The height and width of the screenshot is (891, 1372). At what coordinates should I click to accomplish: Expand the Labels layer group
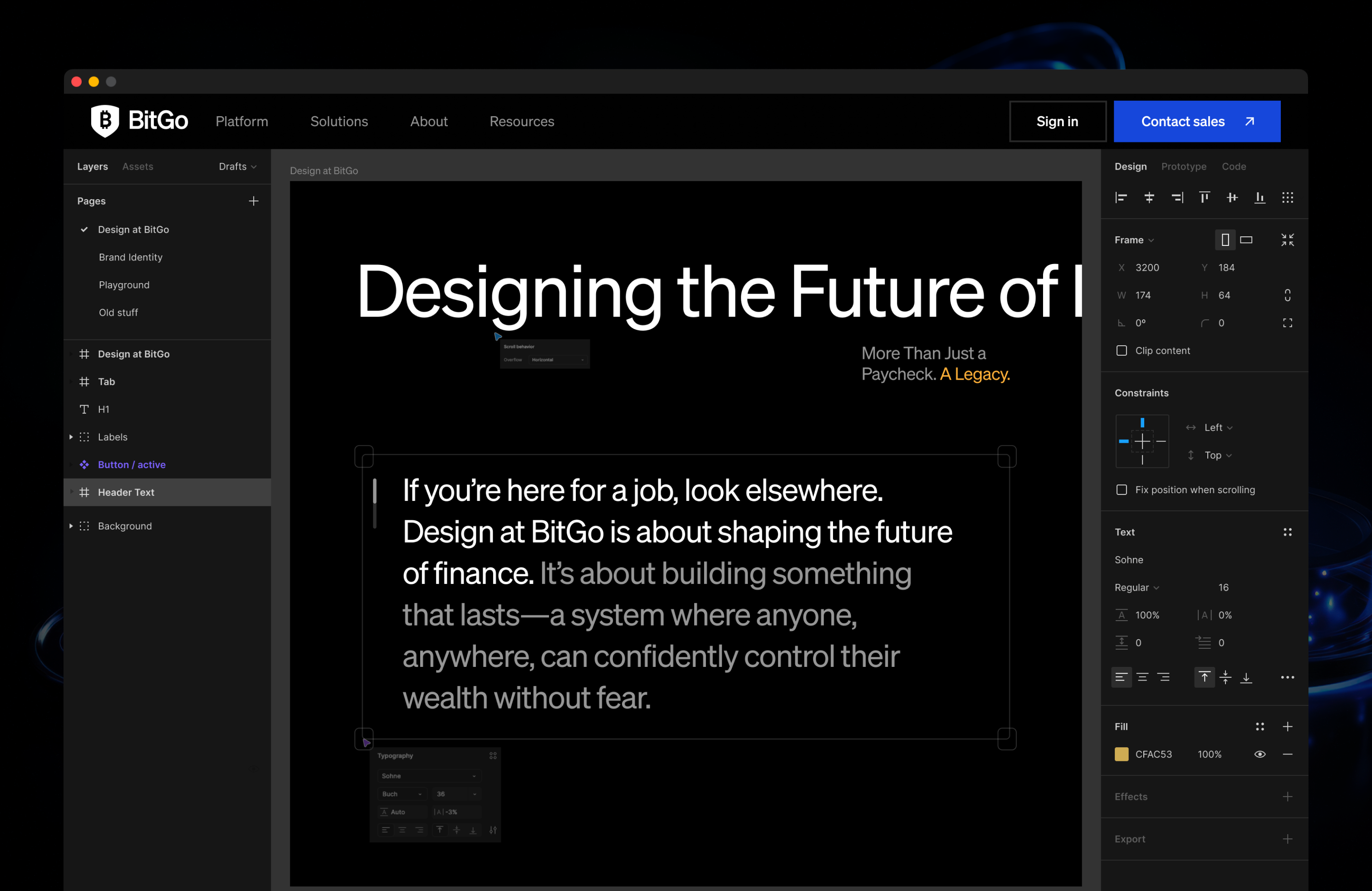71,437
